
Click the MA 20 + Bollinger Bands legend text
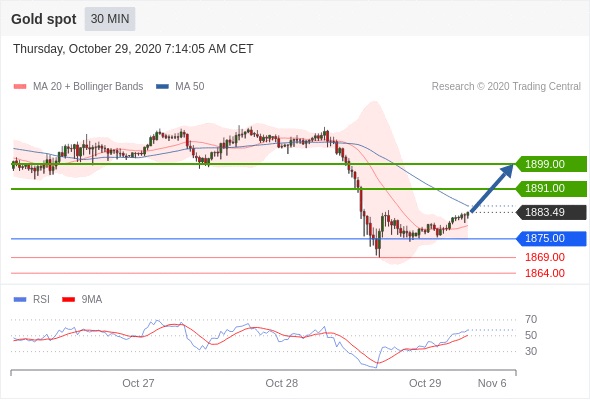tap(88, 87)
